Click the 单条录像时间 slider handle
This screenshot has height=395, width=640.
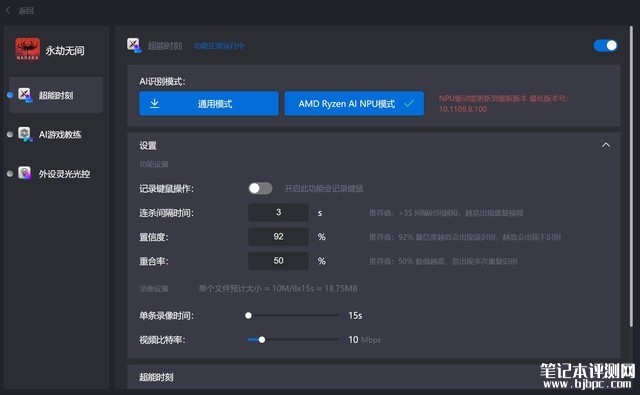[x=248, y=315]
